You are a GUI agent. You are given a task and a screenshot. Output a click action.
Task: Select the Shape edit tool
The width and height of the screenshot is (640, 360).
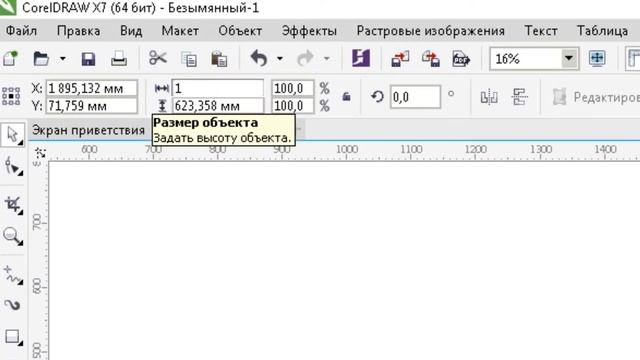click(x=13, y=167)
